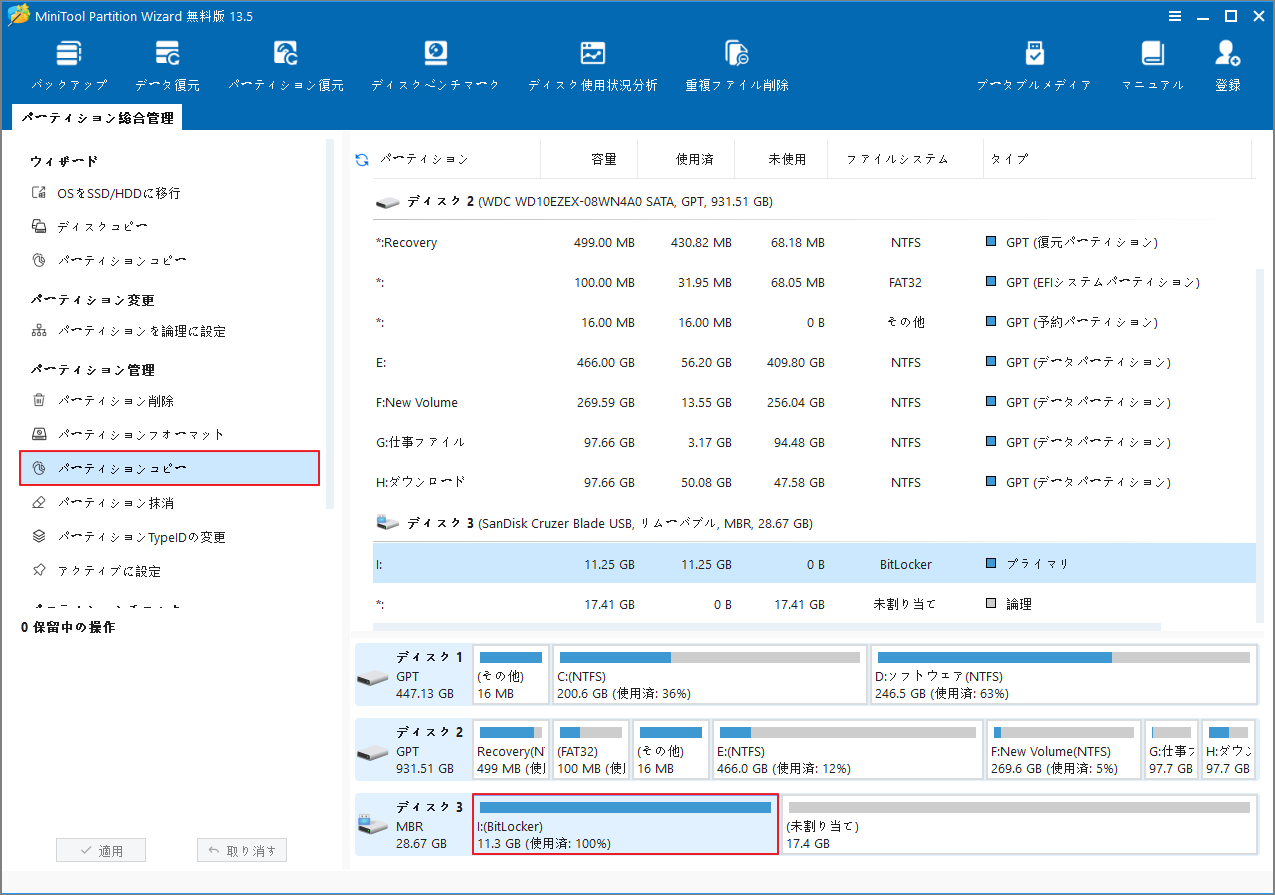Viewport: 1275px width, 895px height.
Task: Open the マニュアル (Manual)
Action: tap(1152, 60)
